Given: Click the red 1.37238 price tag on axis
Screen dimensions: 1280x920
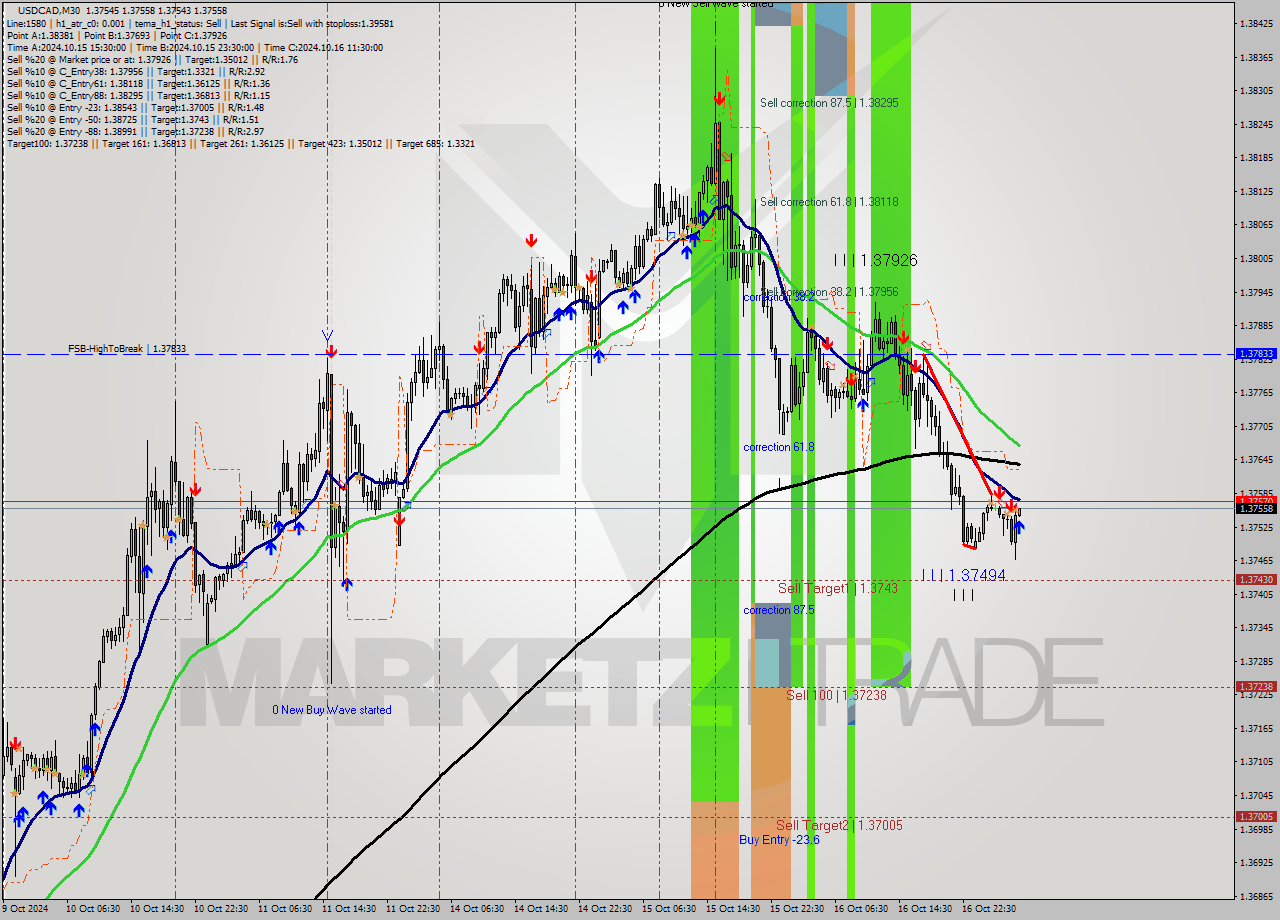Looking at the screenshot, I should pos(1256,687).
